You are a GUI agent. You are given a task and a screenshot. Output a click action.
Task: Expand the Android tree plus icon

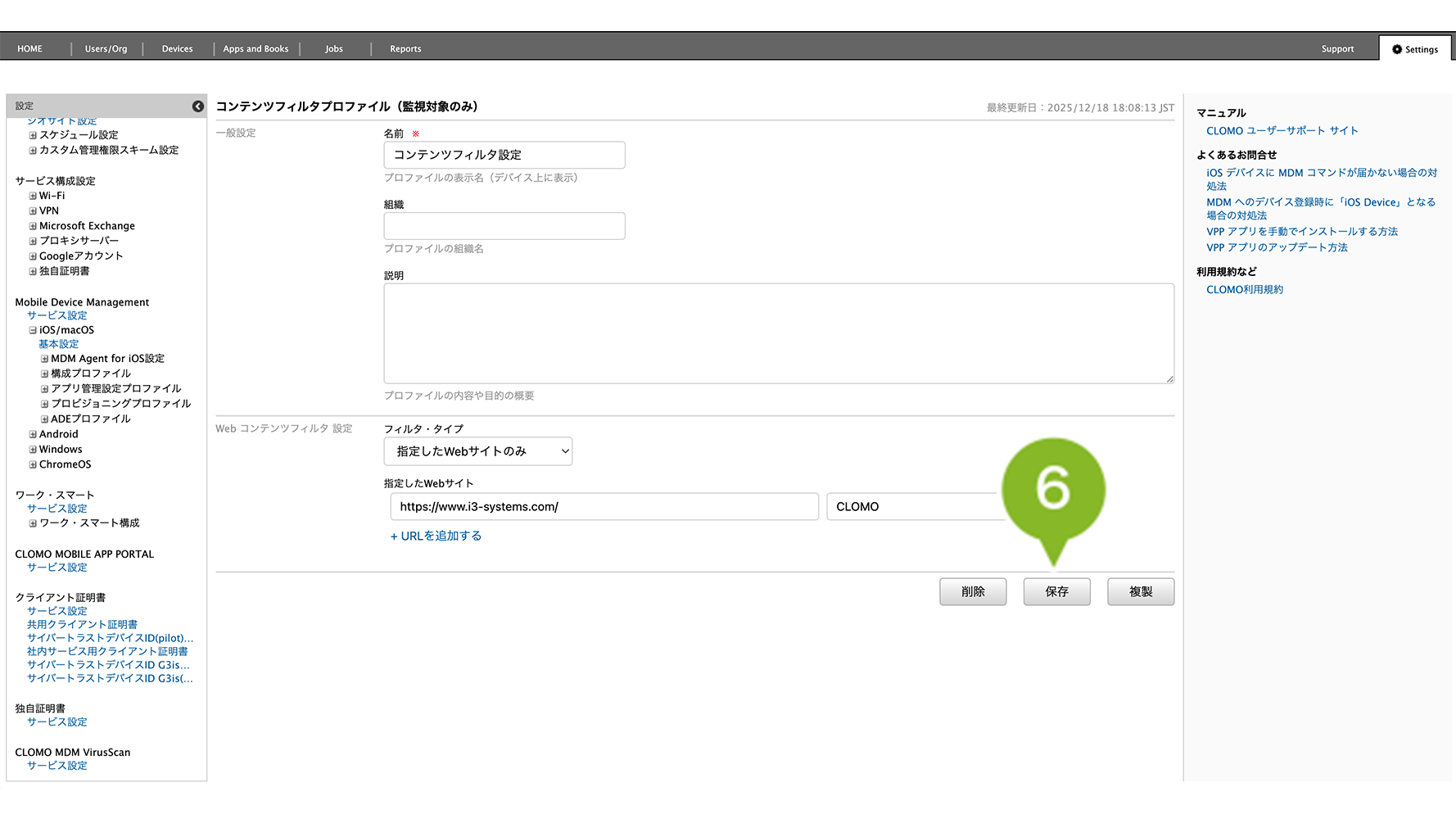(33, 435)
